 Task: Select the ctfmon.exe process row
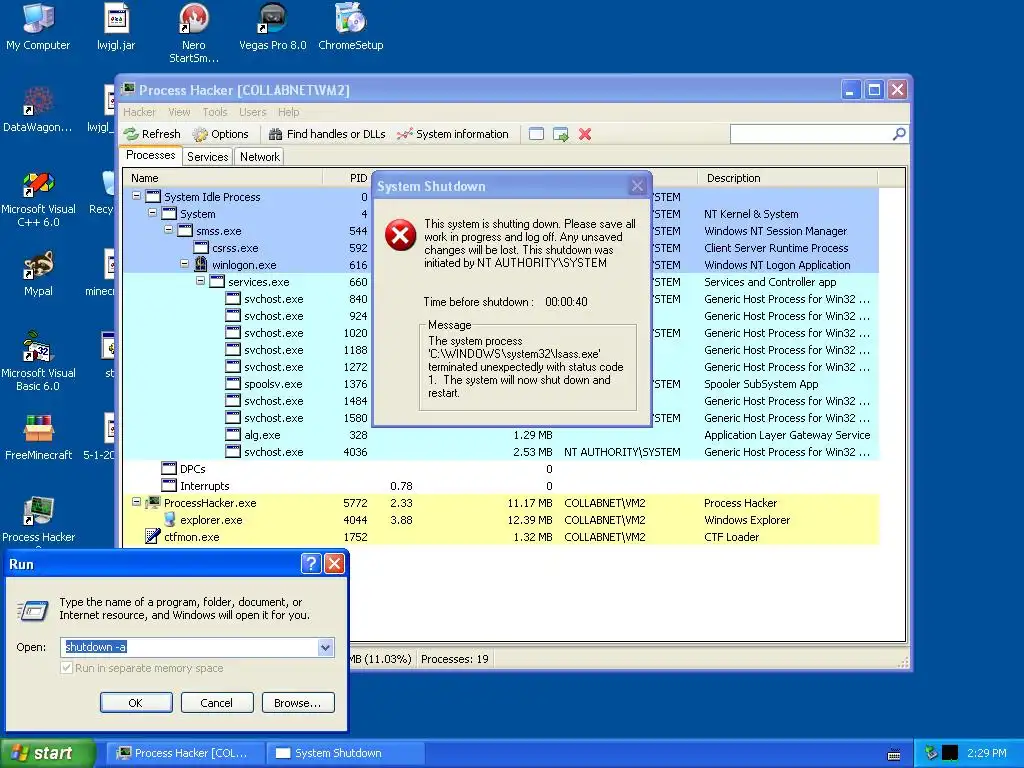click(500, 537)
